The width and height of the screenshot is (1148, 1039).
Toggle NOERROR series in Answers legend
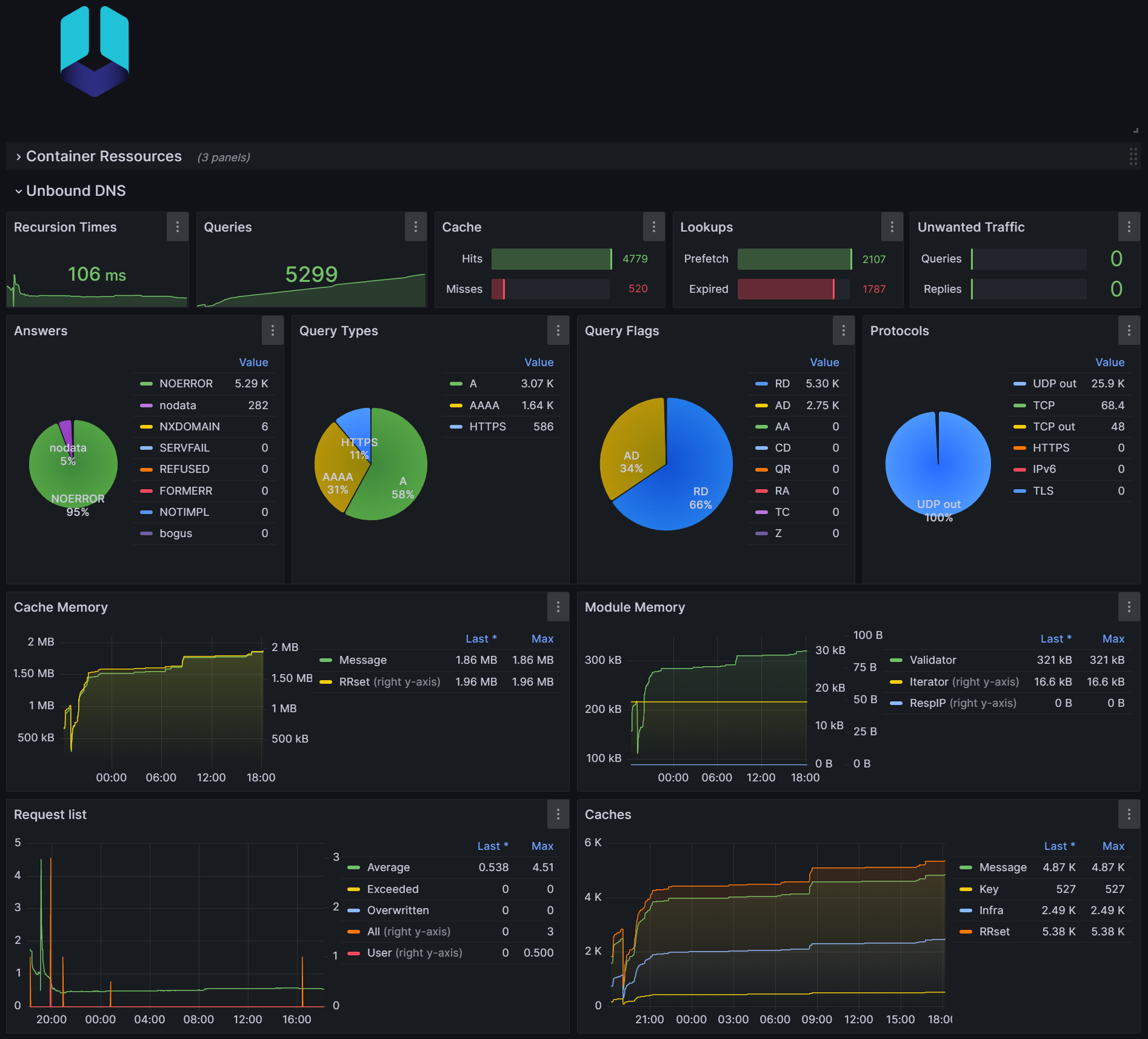point(185,384)
